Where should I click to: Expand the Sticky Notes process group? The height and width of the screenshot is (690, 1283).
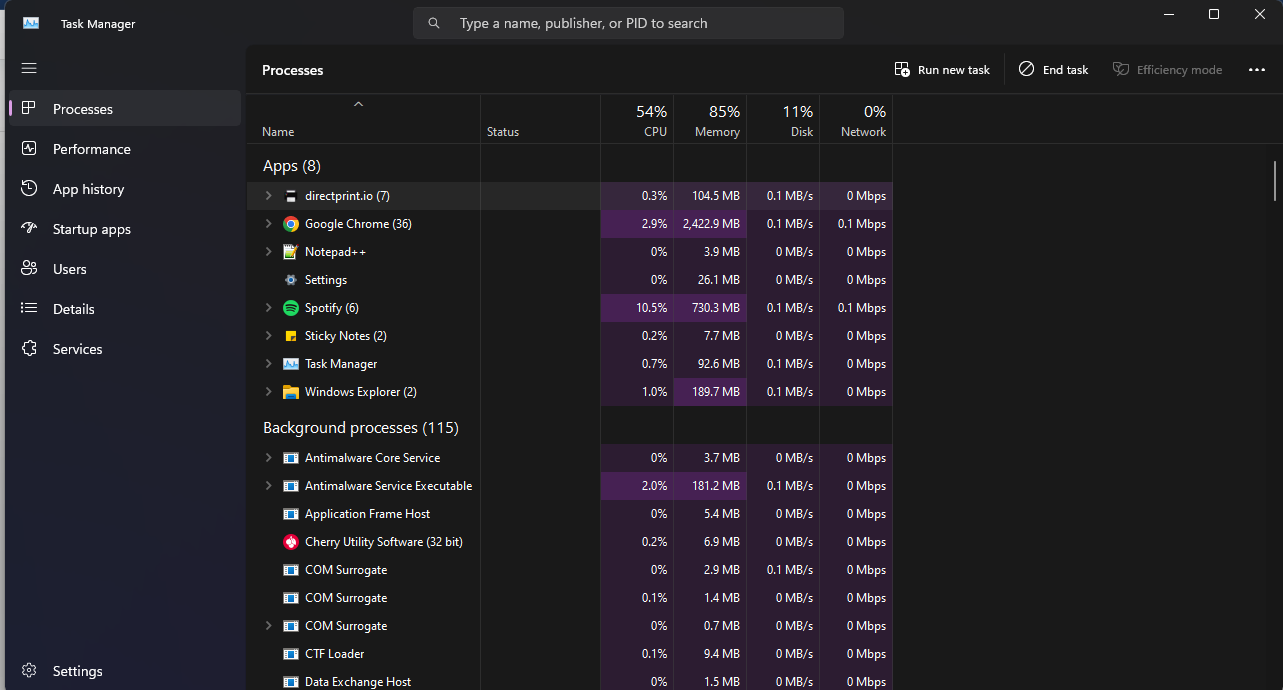pos(268,336)
